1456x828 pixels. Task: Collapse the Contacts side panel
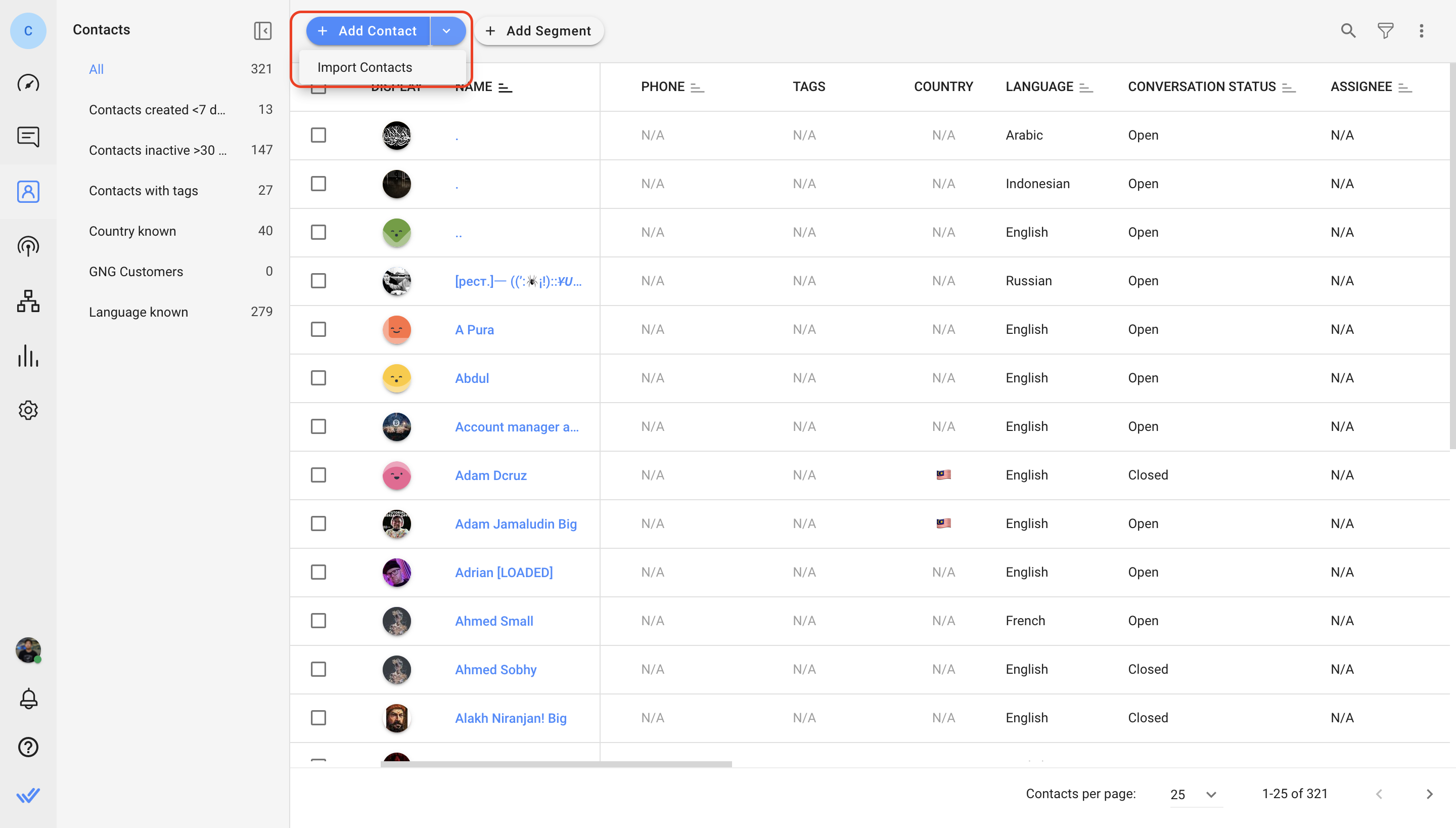click(x=262, y=31)
